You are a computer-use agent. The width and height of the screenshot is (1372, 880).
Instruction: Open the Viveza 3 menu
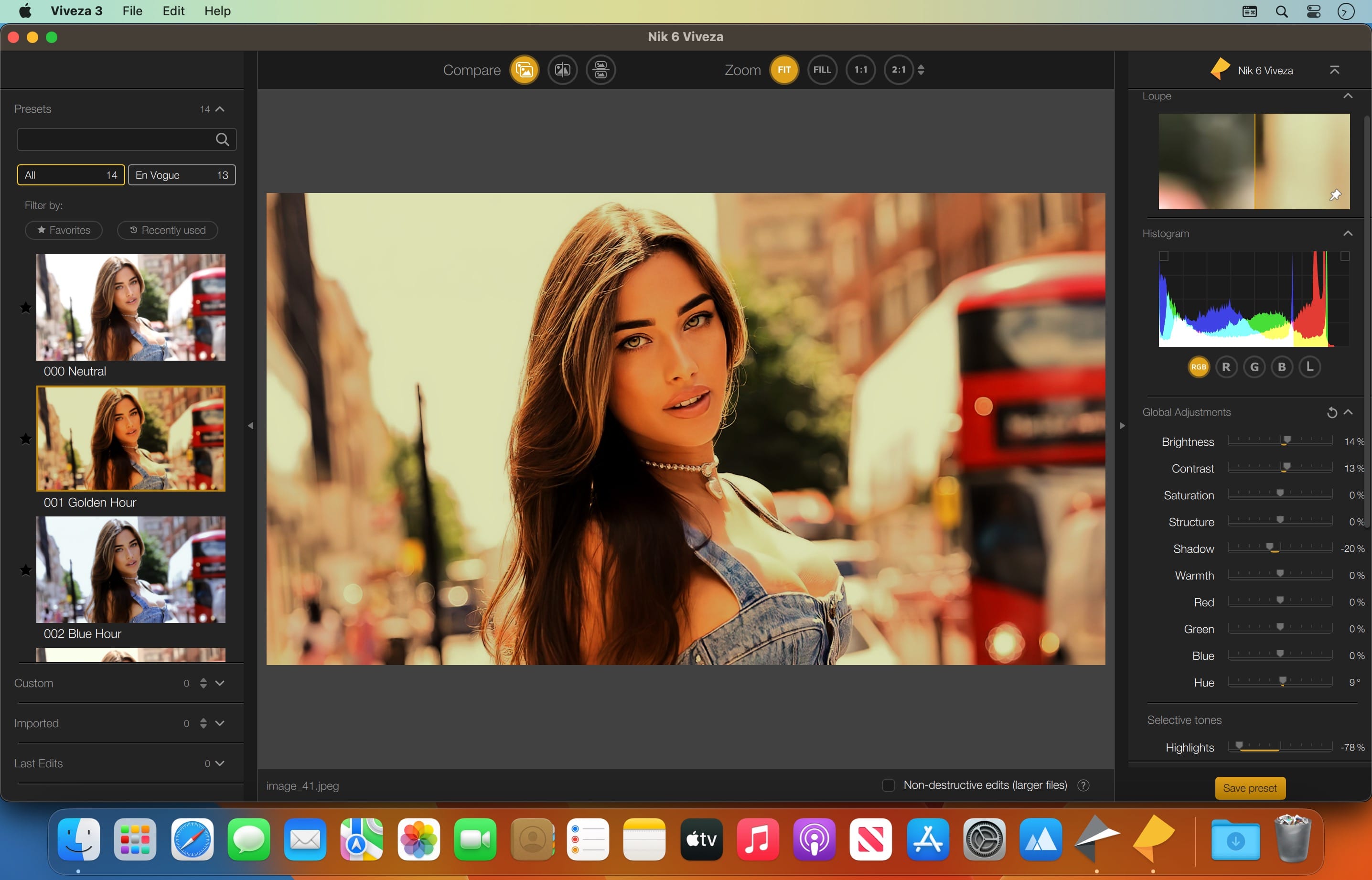coord(76,11)
